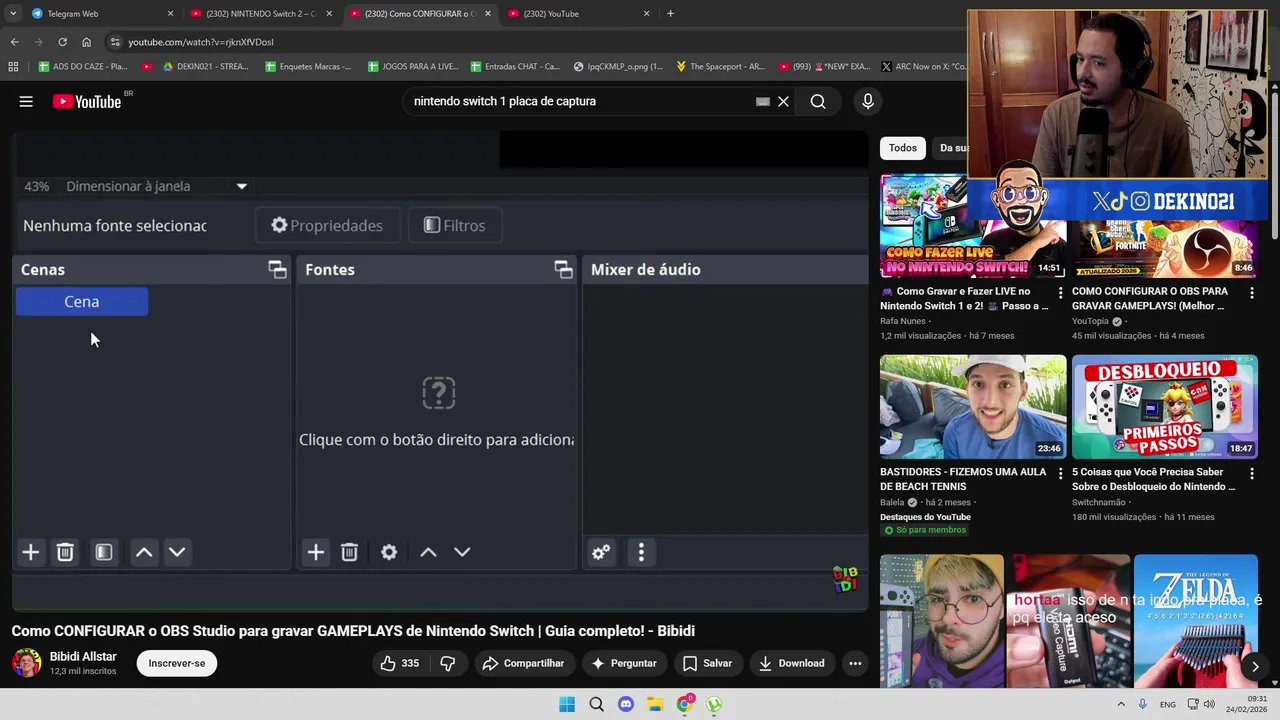Move the source up in the Fontes toolbar
The image size is (1280, 720).
coord(428,552)
